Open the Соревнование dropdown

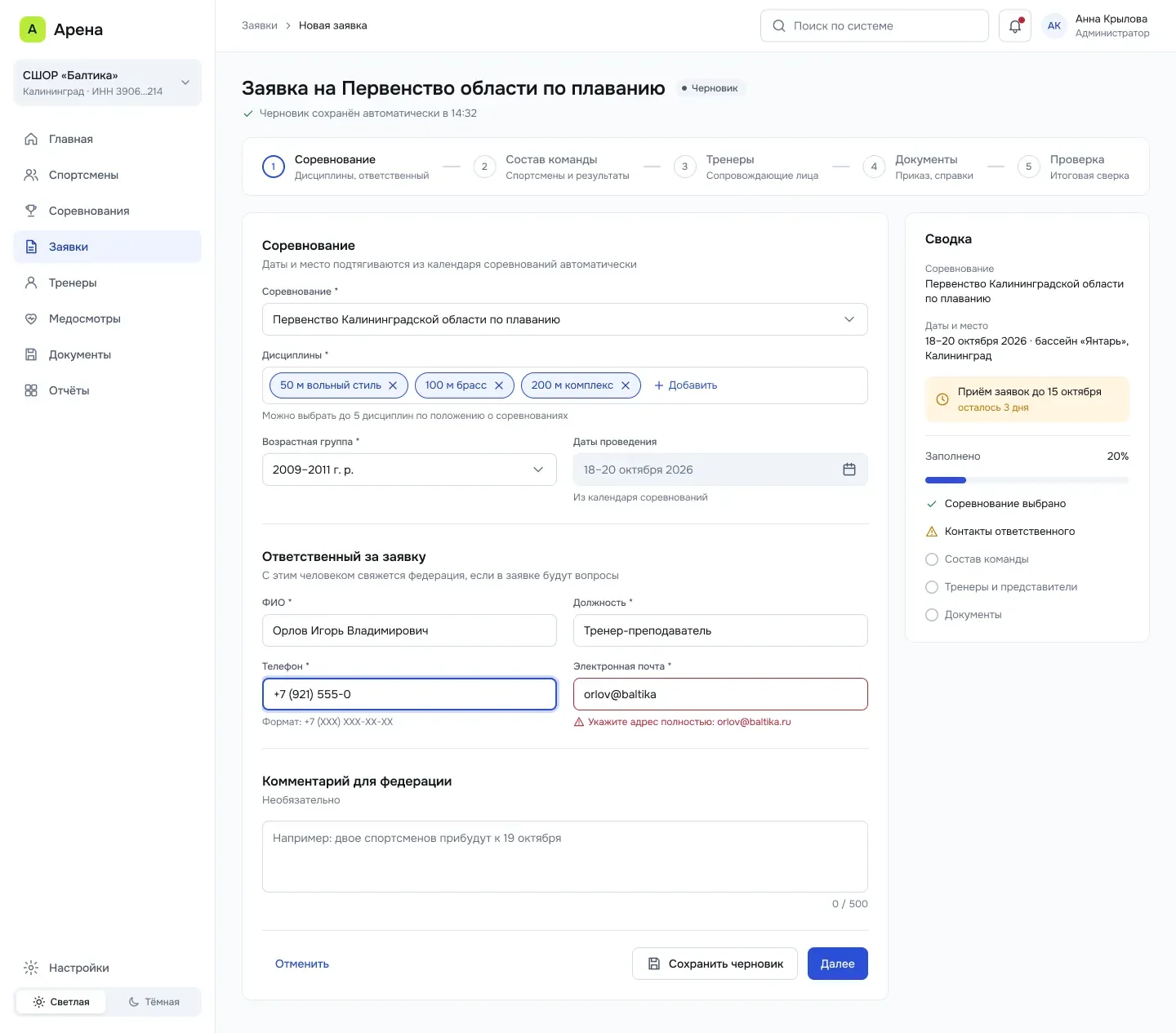pos(564,319)
